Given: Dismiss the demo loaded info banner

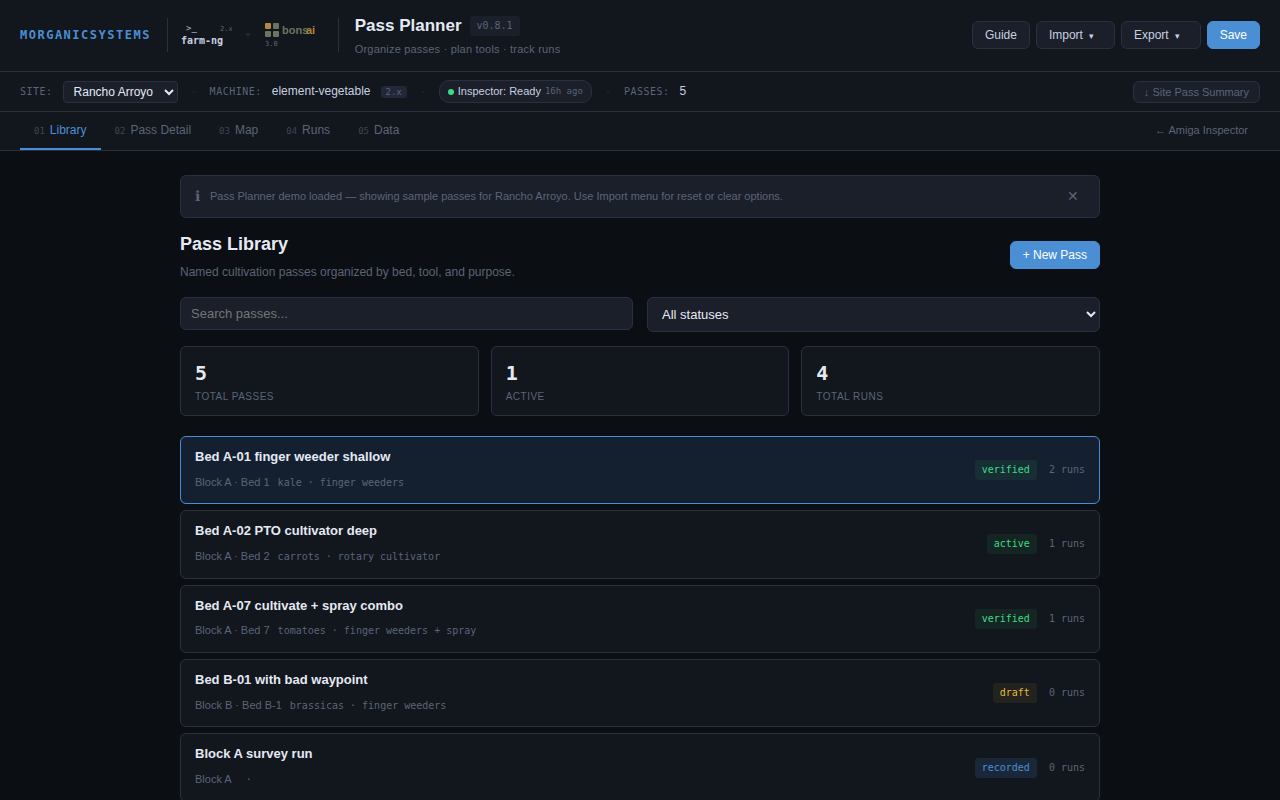Looking at the screenshot, I should click(x=1072, y=196).
